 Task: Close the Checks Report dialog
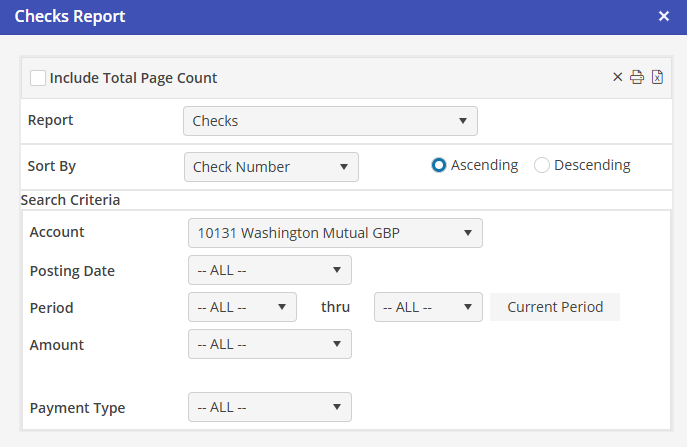pyautogui.click(x=664, y=17)
